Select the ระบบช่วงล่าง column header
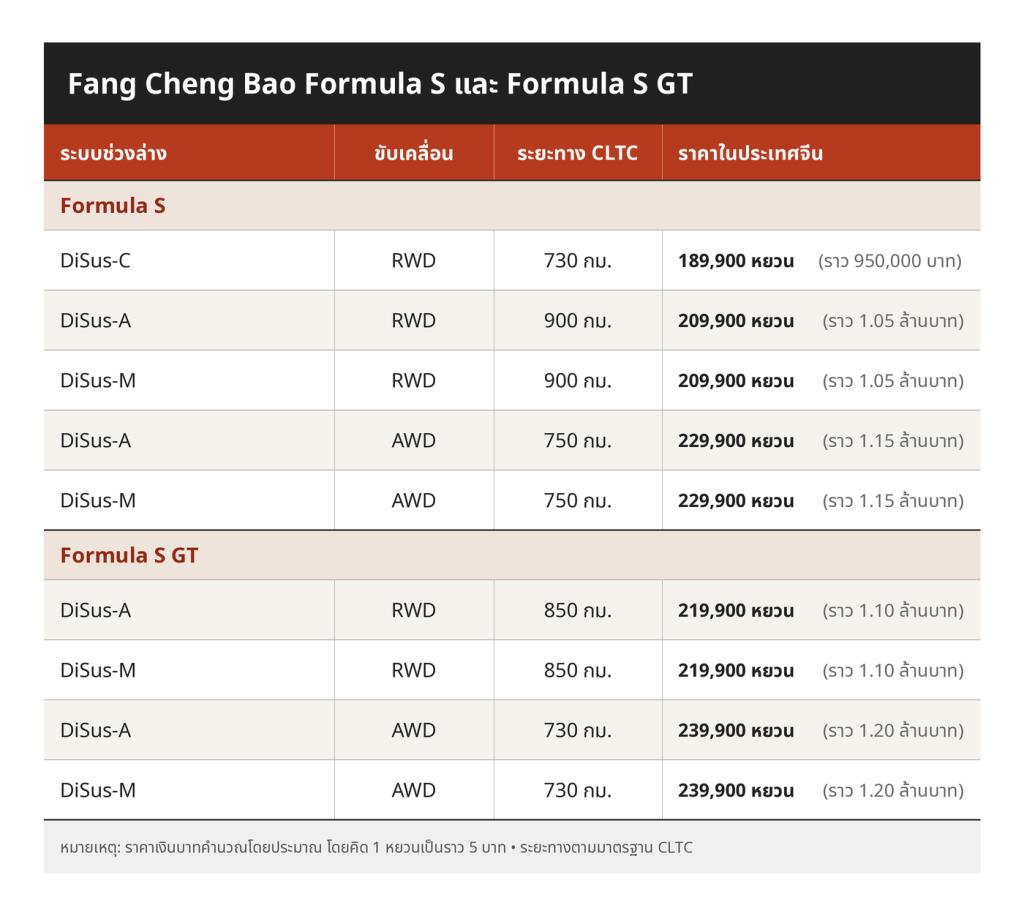The image size is (1024, 916). pos(113,153)
